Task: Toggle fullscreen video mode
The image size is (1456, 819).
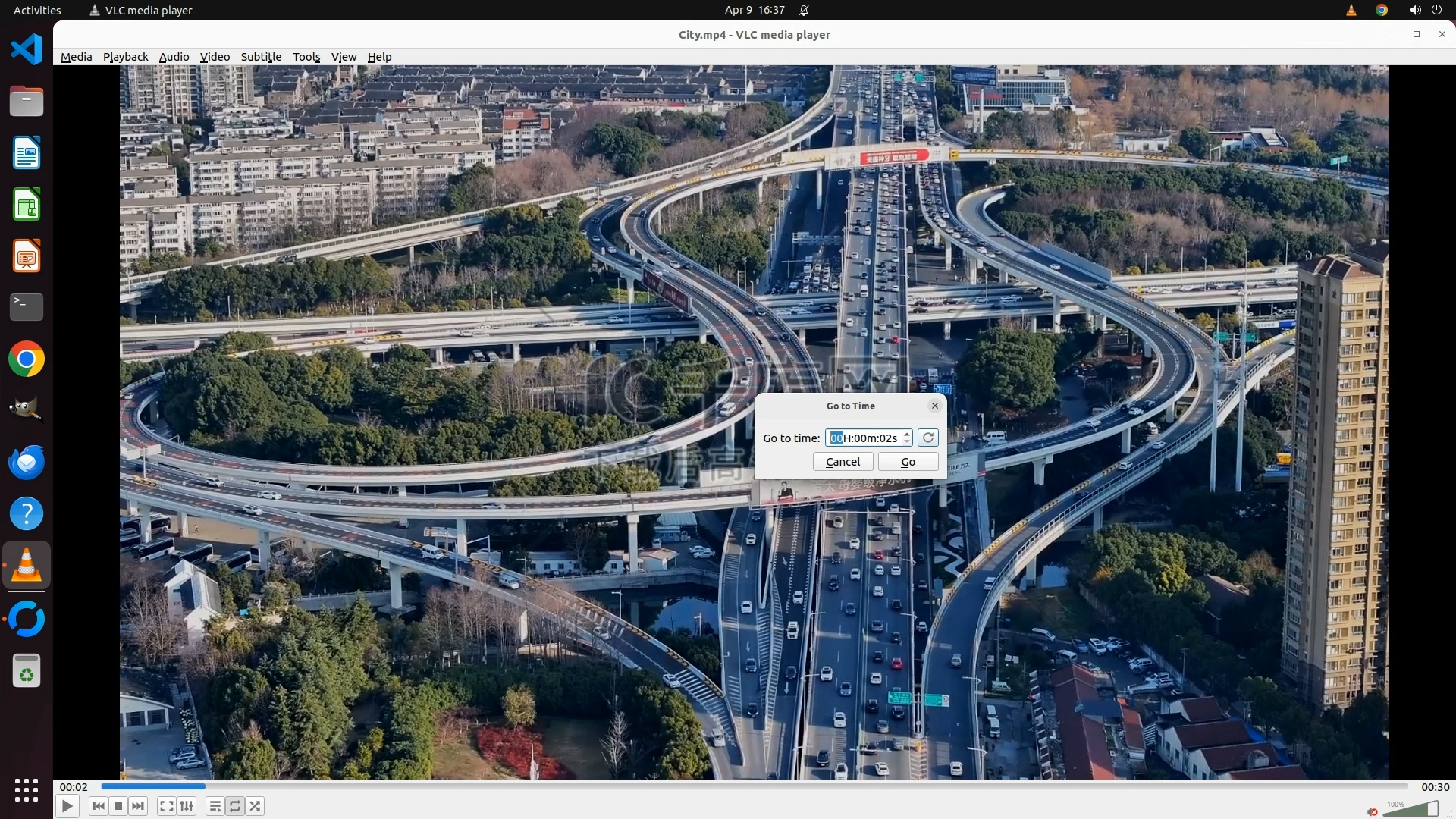Action: click(x=167, y=806)
